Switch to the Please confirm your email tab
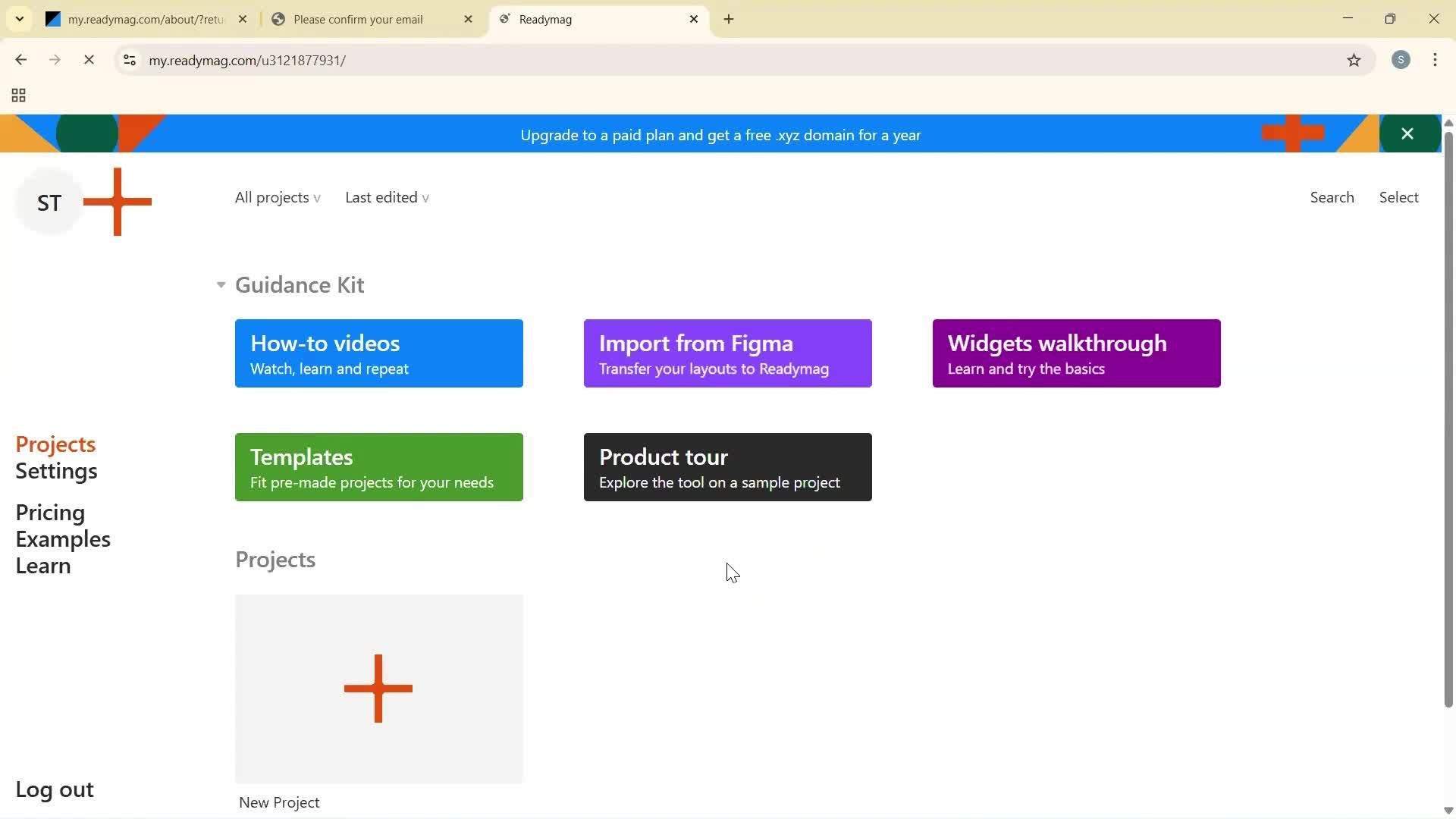This screenshot has height=819, width=1456. click(358, 19)
